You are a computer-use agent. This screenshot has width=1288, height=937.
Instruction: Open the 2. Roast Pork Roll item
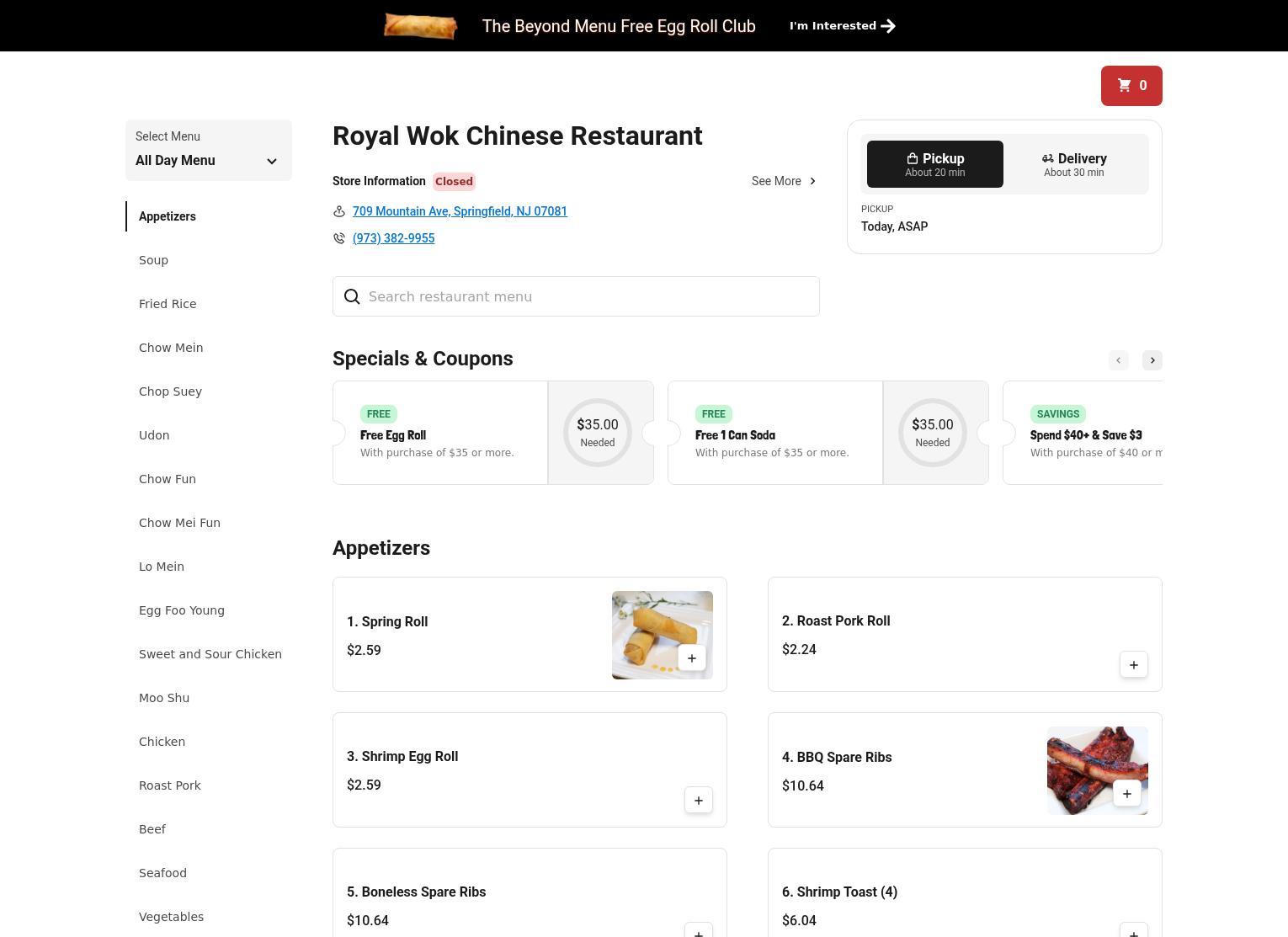(x=965, y=635)
